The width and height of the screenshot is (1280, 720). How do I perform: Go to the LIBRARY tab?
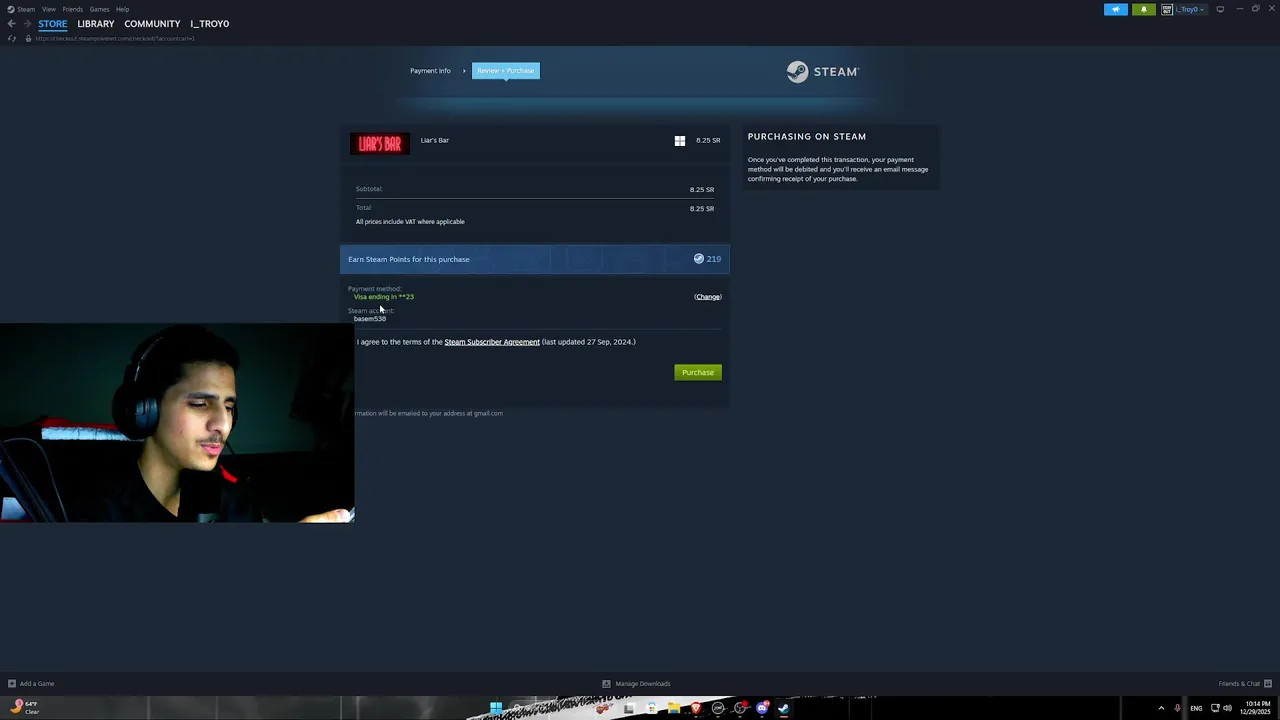coord(96,24)
